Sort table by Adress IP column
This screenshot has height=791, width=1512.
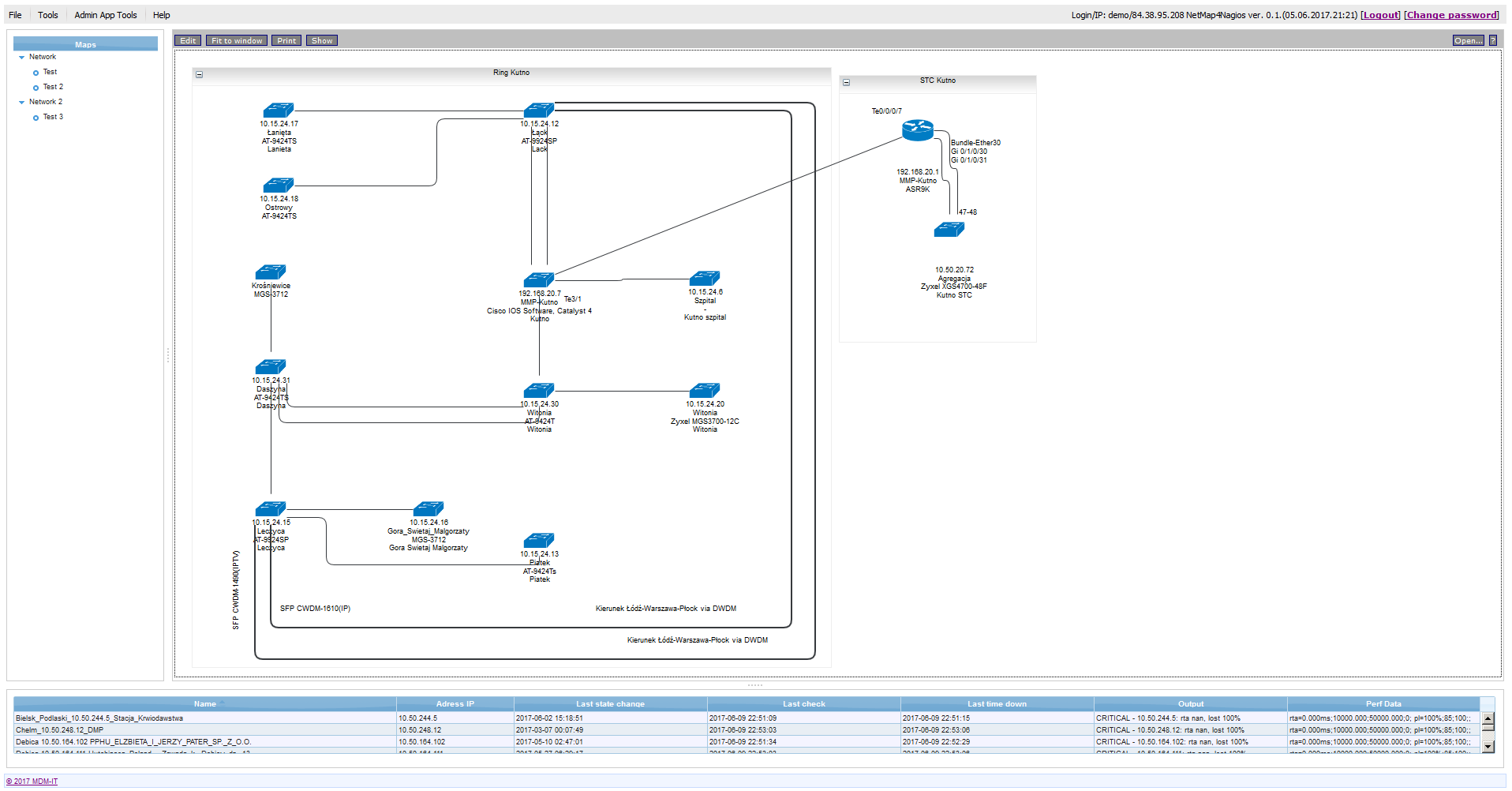click(x=455, y=704)
